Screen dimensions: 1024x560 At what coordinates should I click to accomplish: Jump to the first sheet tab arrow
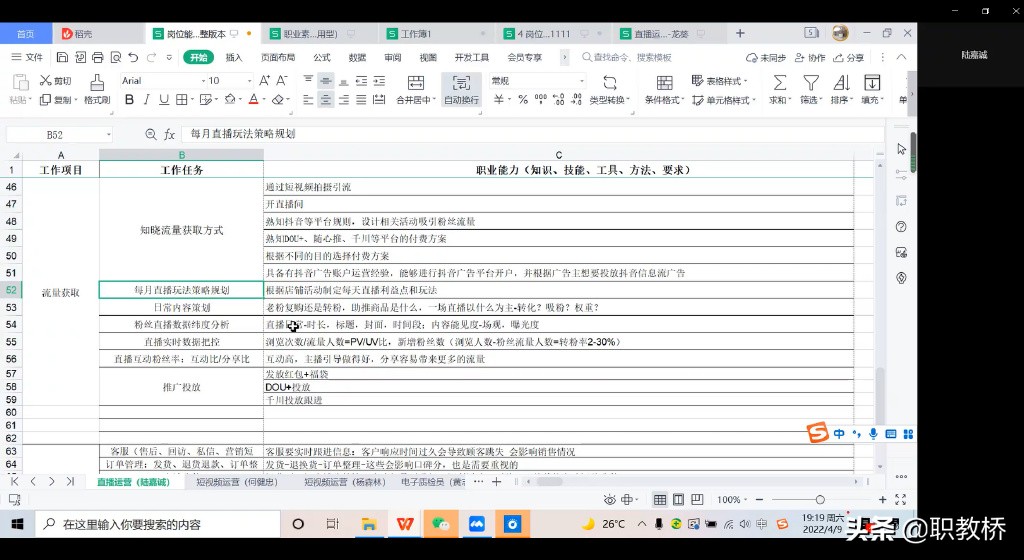[14, 482]
